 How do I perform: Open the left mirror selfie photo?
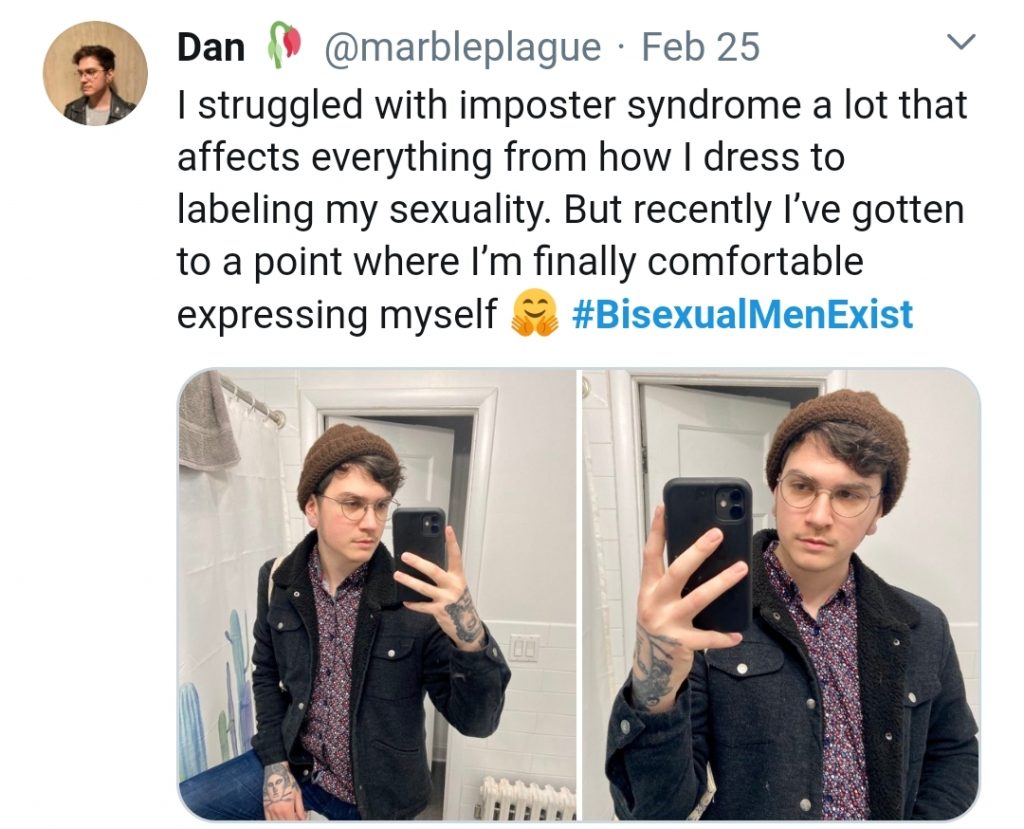coord(377,595)
